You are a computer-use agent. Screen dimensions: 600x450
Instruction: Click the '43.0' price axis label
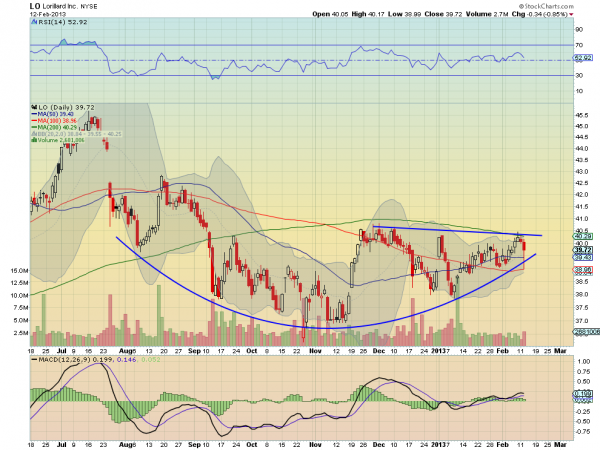[x=582, y=171]
